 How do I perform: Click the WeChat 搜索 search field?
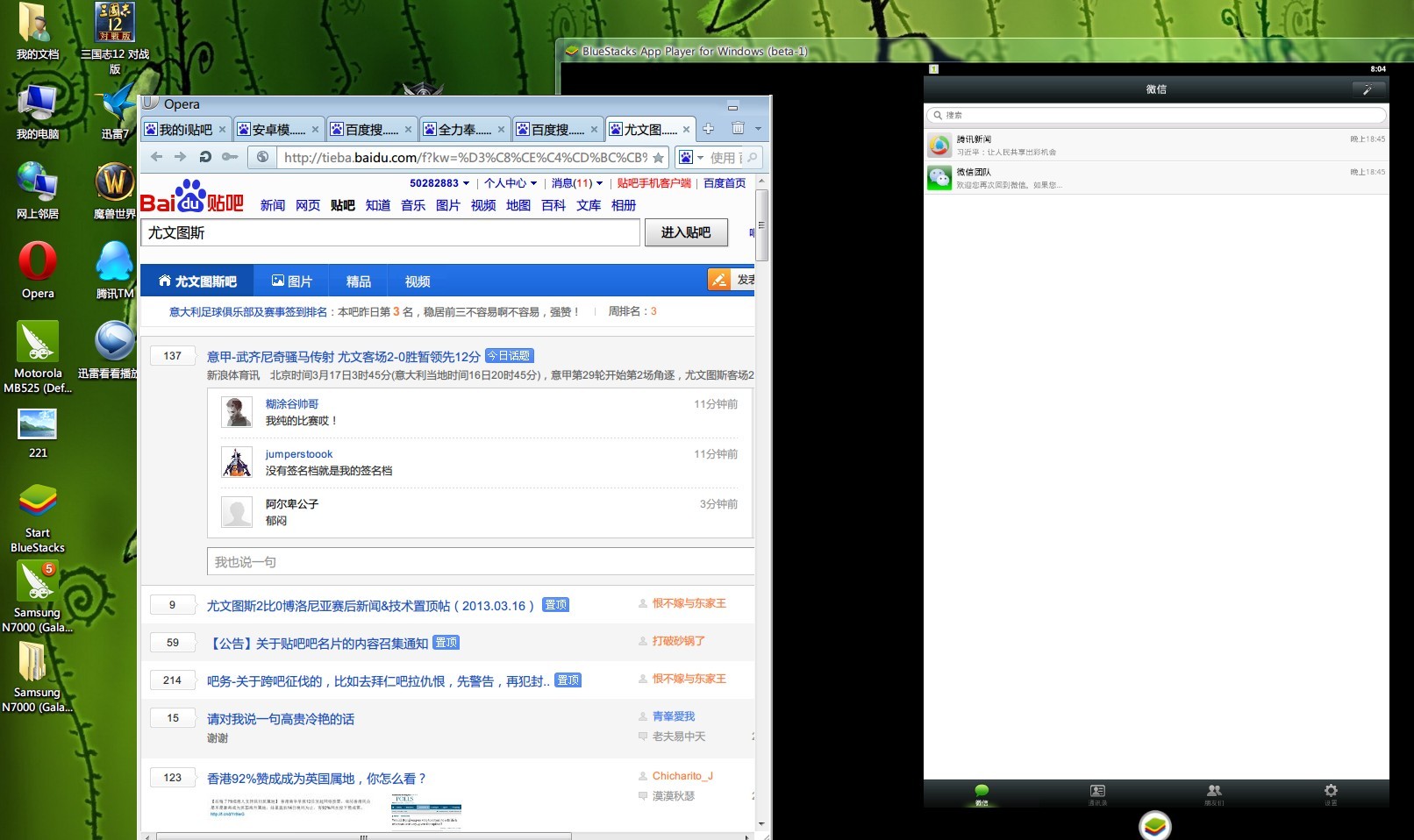[x=1156, y=115]
